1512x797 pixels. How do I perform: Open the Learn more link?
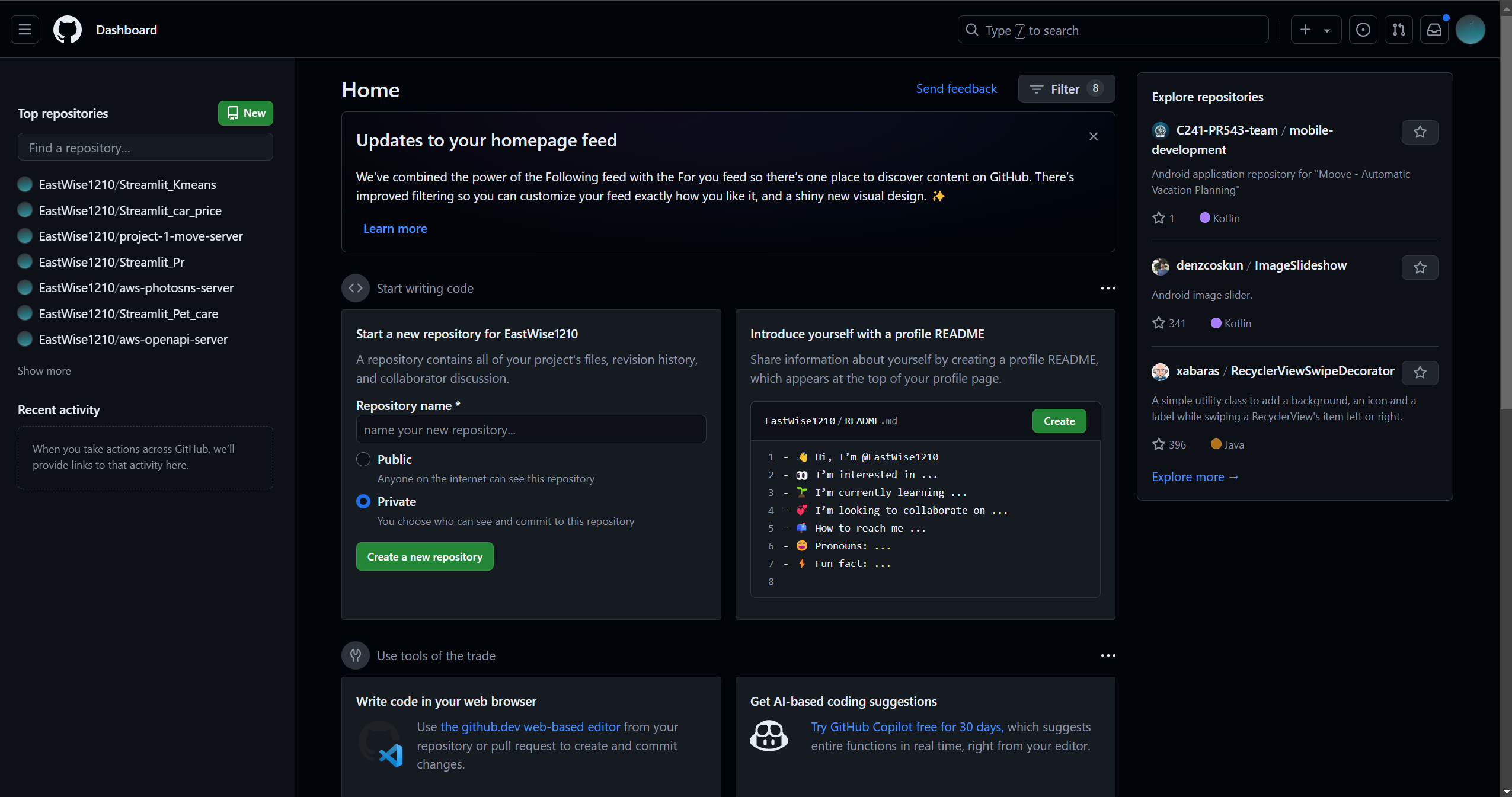pos(395,228)
